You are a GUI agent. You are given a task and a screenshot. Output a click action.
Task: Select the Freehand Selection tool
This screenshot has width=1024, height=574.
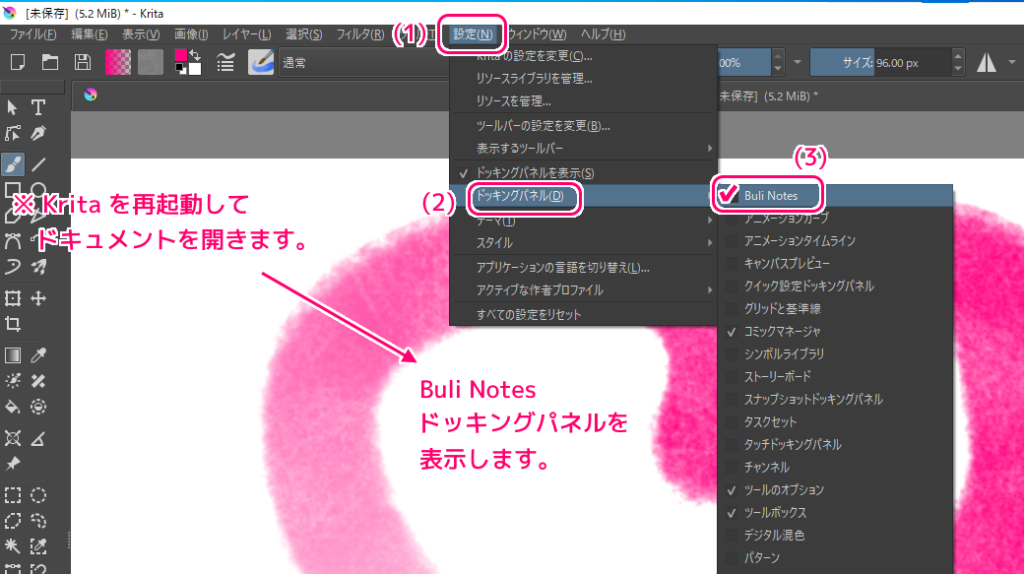39,521
